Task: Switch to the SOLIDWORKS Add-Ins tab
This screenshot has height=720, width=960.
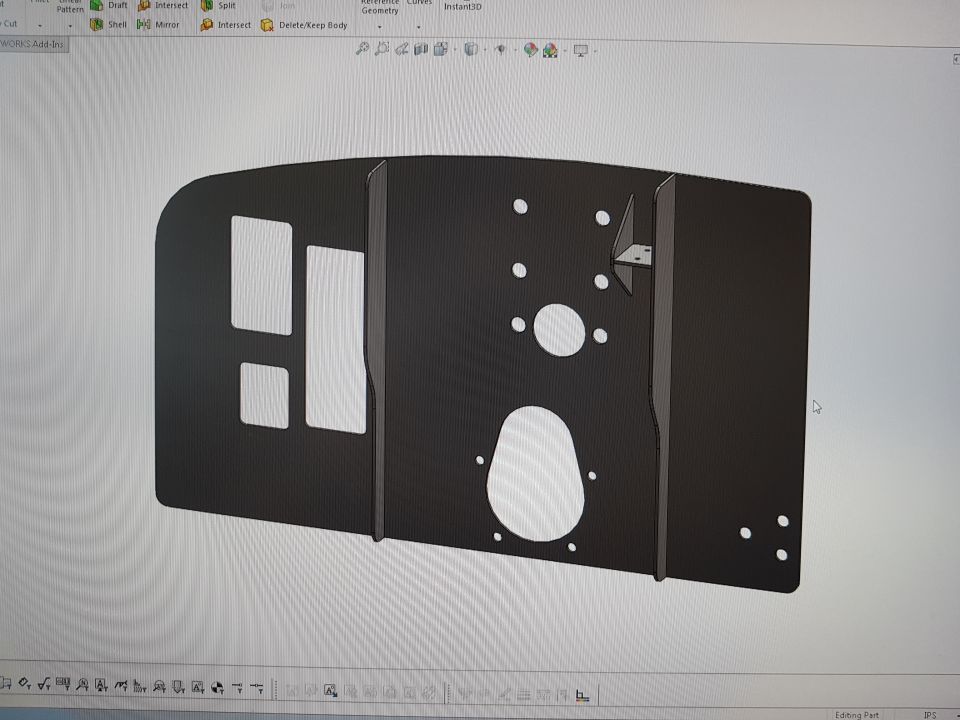Action: pos(33,44)
